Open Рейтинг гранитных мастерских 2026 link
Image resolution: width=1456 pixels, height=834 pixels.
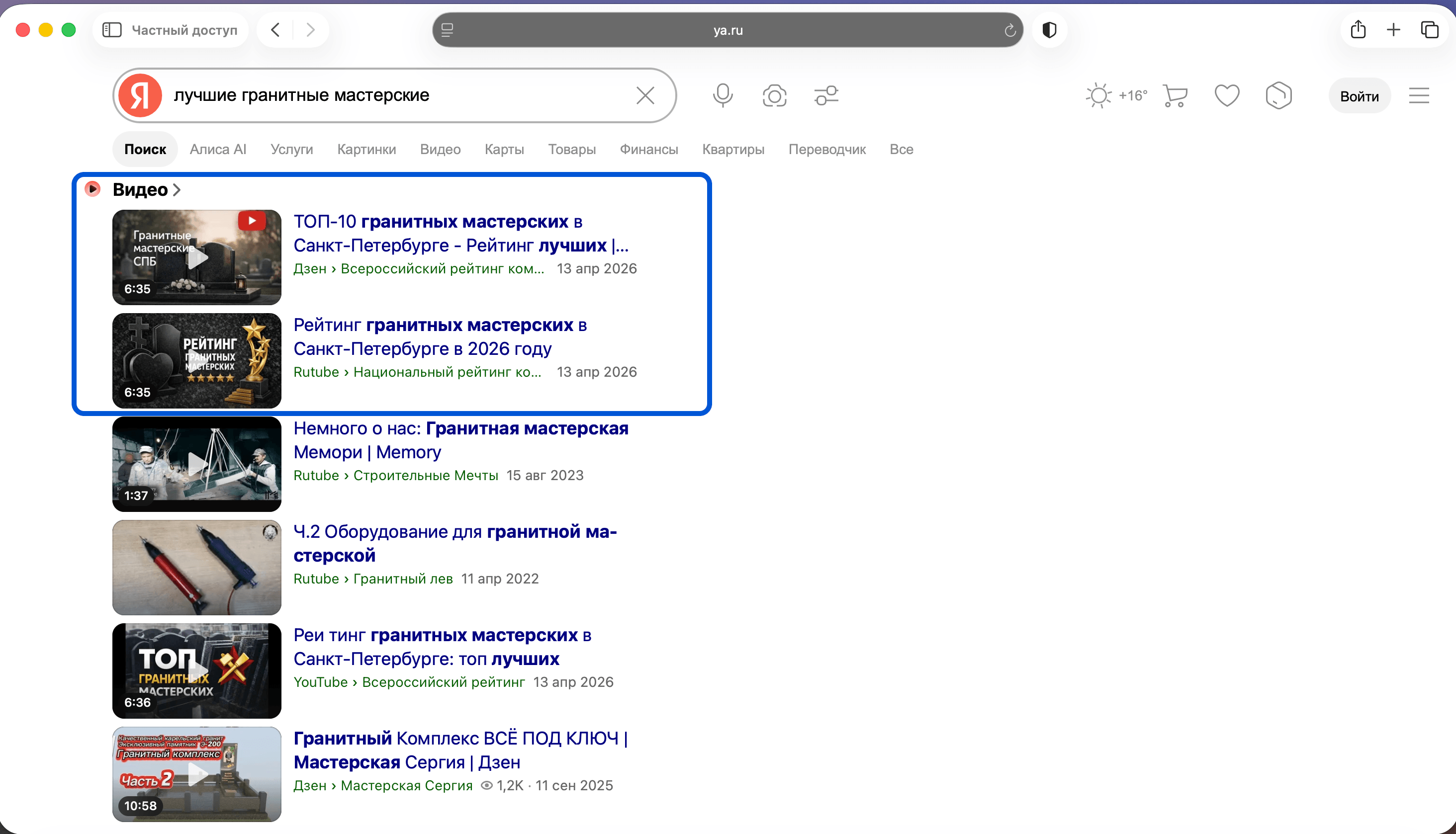(440, 336)
